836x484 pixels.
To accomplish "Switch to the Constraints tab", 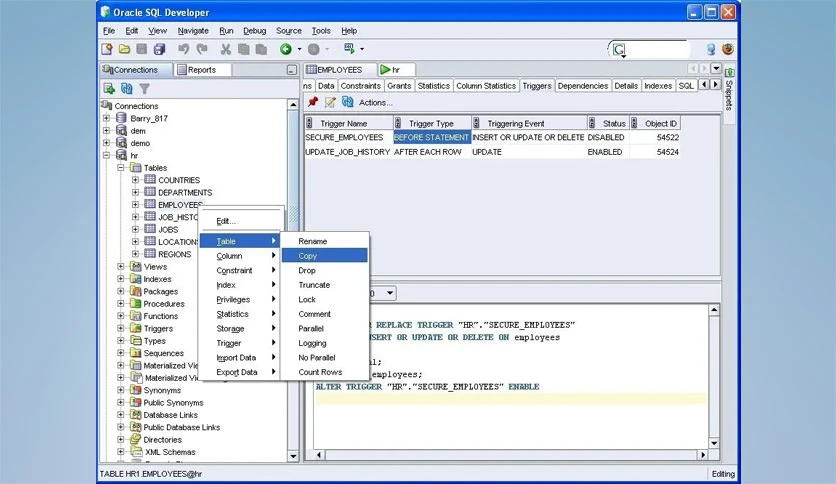I will click(360, 86).
